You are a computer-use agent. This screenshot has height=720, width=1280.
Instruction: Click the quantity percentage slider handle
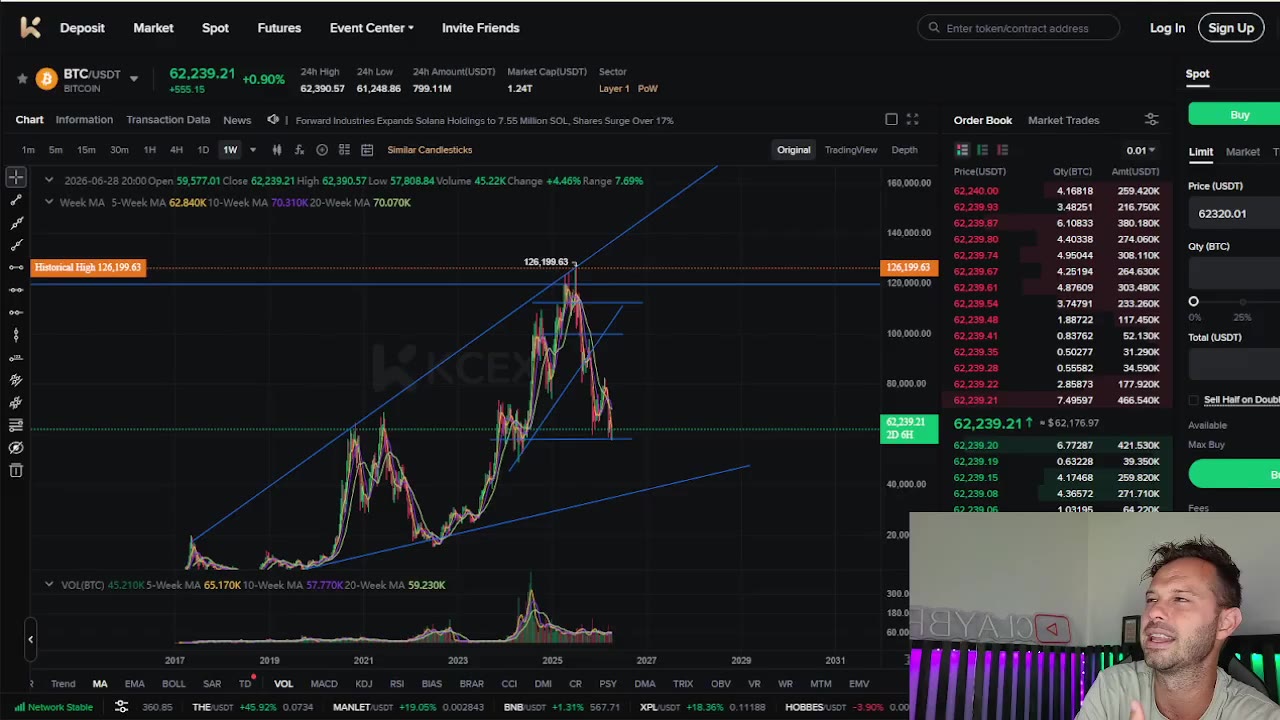[x=1193, y=301]
